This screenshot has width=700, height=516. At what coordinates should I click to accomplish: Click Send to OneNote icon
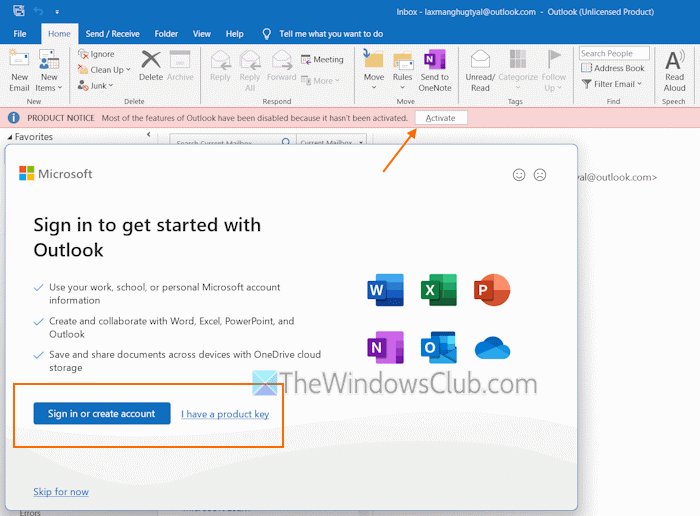tap(434, 60)
